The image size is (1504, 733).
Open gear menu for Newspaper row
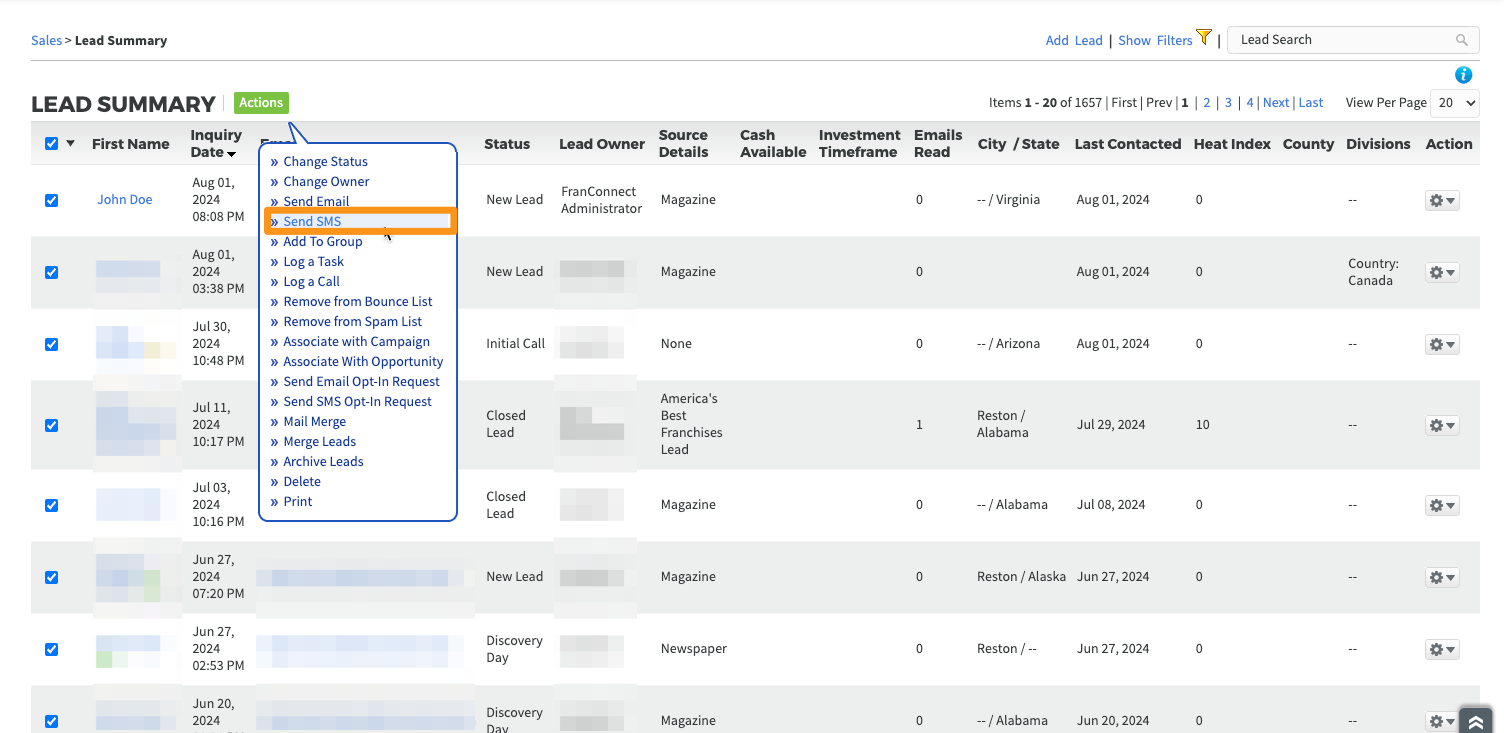click(1442, 649)
